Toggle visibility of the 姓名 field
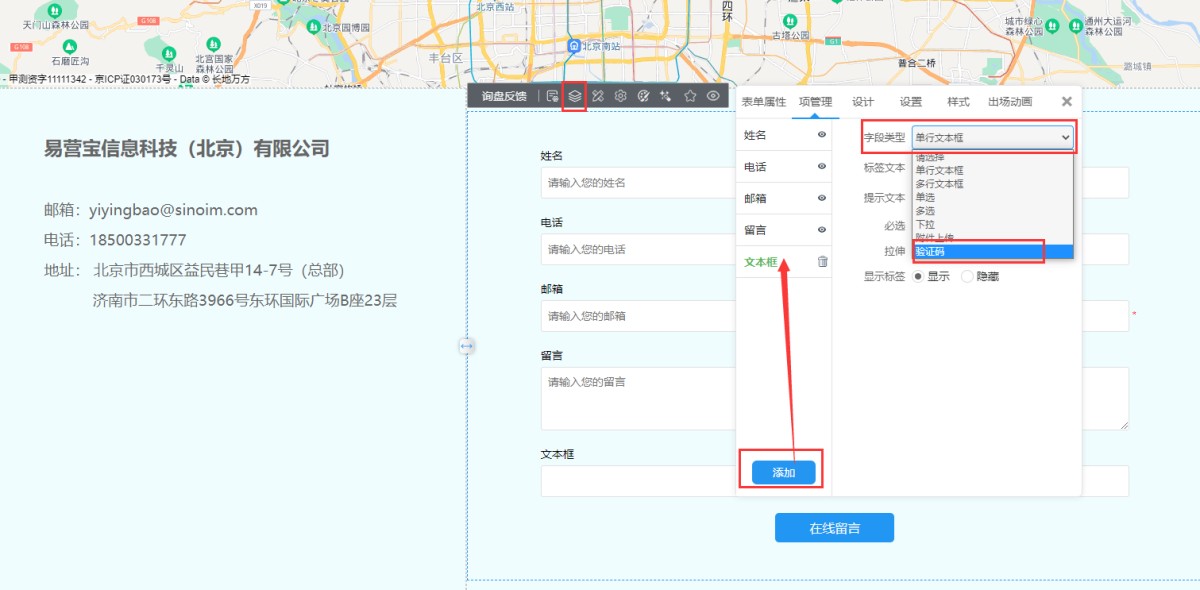The width and height of the screenshot is (1200, 590). (822, 135)
